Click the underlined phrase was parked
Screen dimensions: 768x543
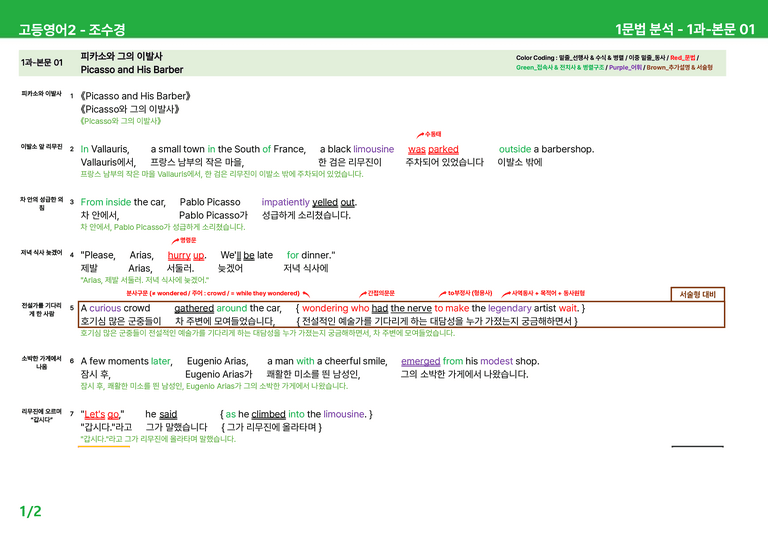point(433,149)
